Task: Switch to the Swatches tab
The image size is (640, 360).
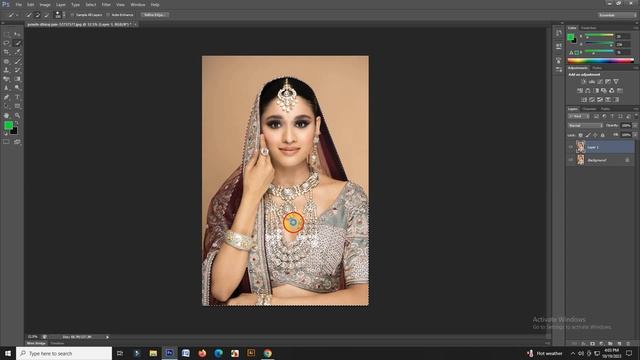Action: (589, 28)
